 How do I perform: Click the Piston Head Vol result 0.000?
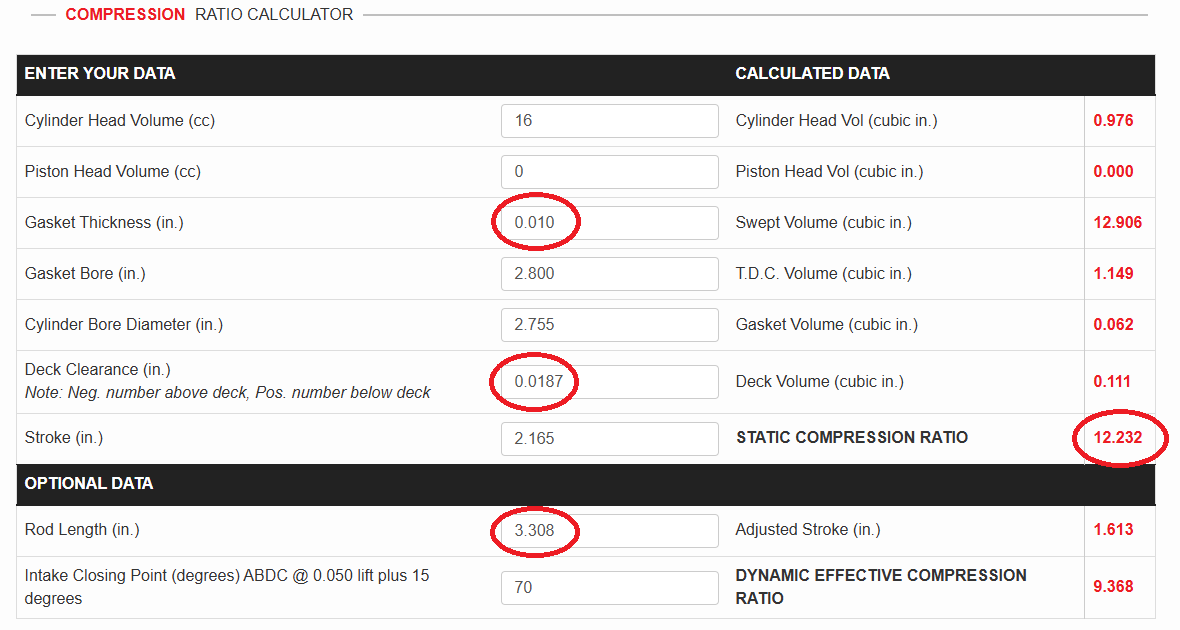tap(1113, 172)
